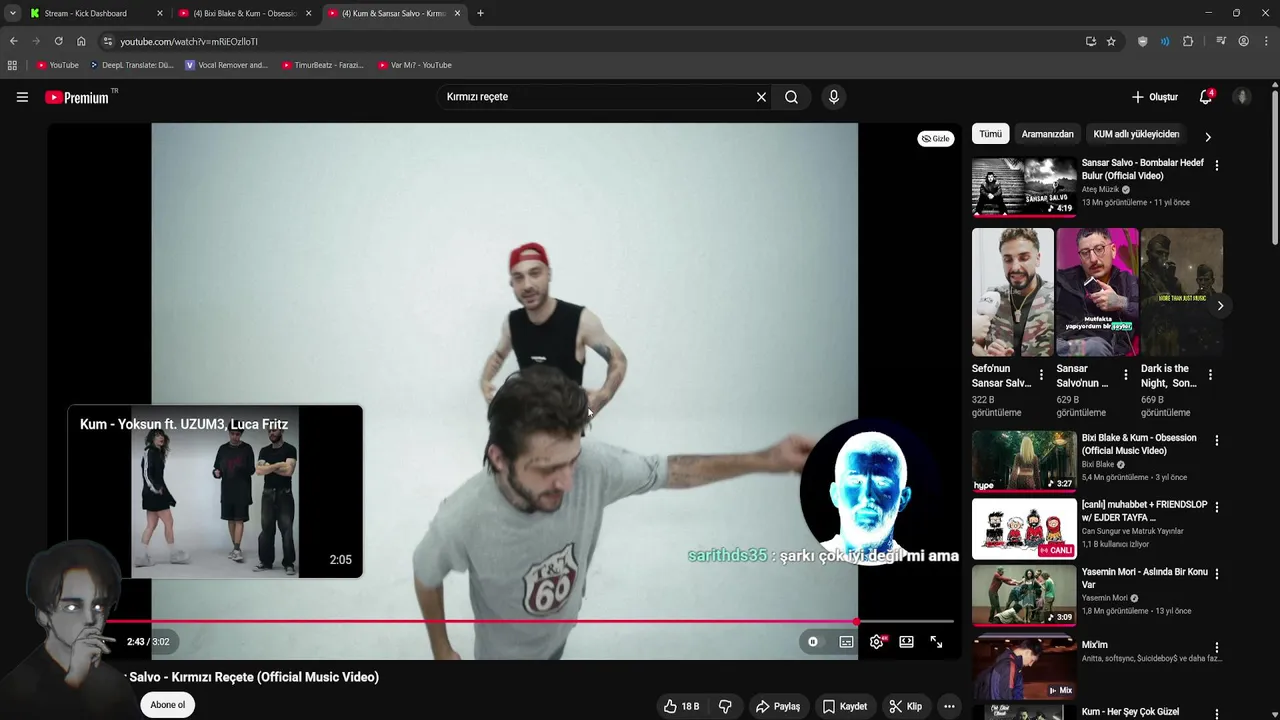
Task: Open a new browser tab
Action: [480, 13]
